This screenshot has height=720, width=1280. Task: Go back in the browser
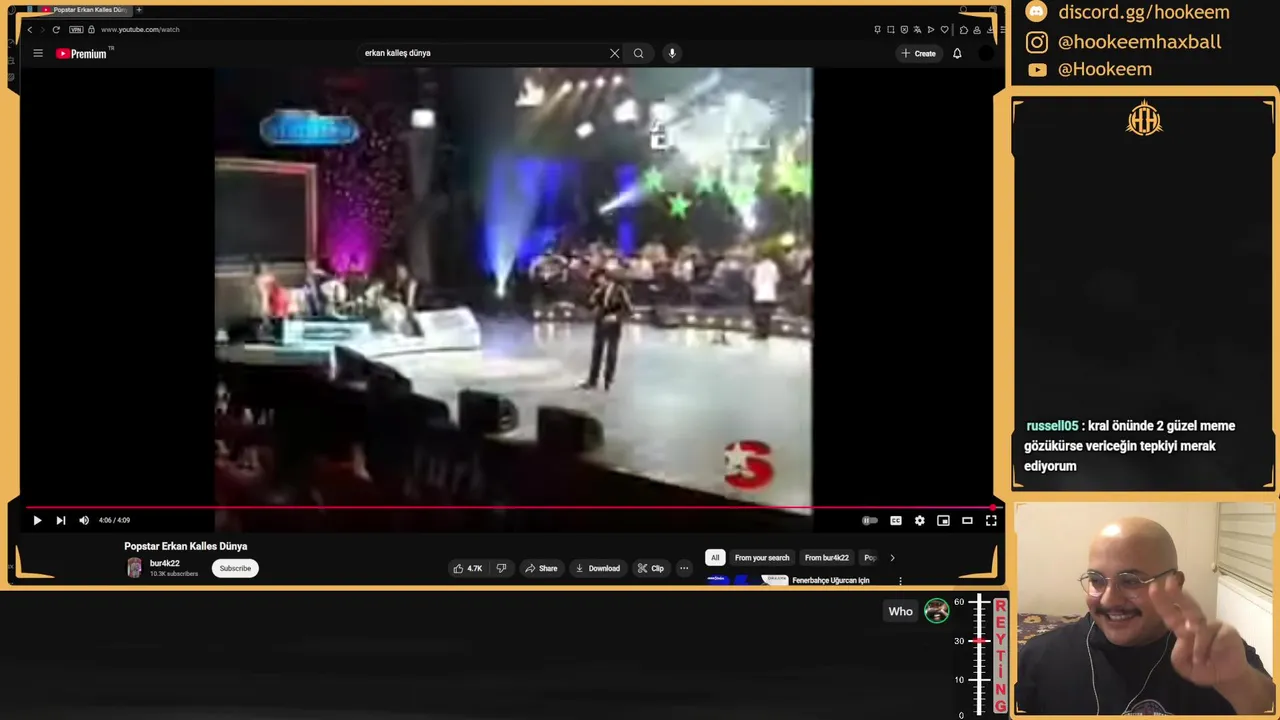tap(30, 29)
